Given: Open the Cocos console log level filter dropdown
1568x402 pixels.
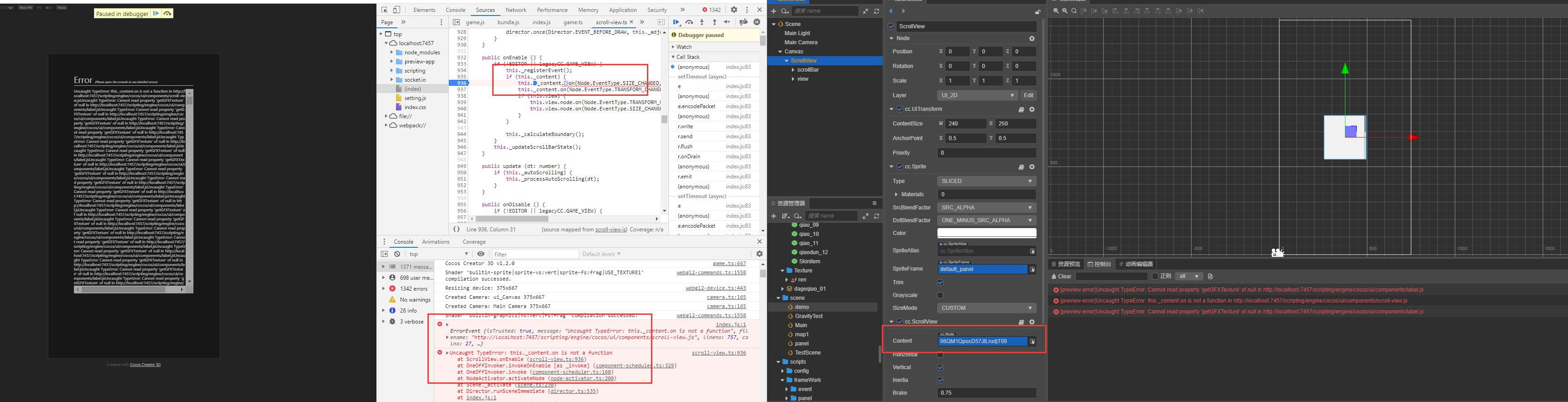Looking at the screenshot, I should point(1189,277).
